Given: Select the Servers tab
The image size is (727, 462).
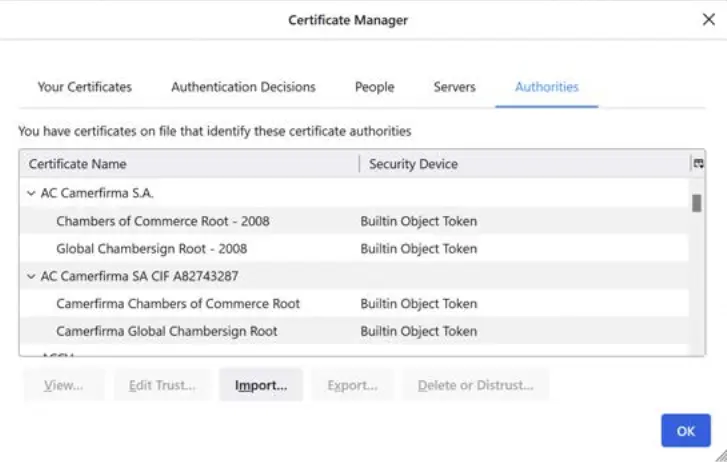Looking at the screenshot, I should coord(454,87).
